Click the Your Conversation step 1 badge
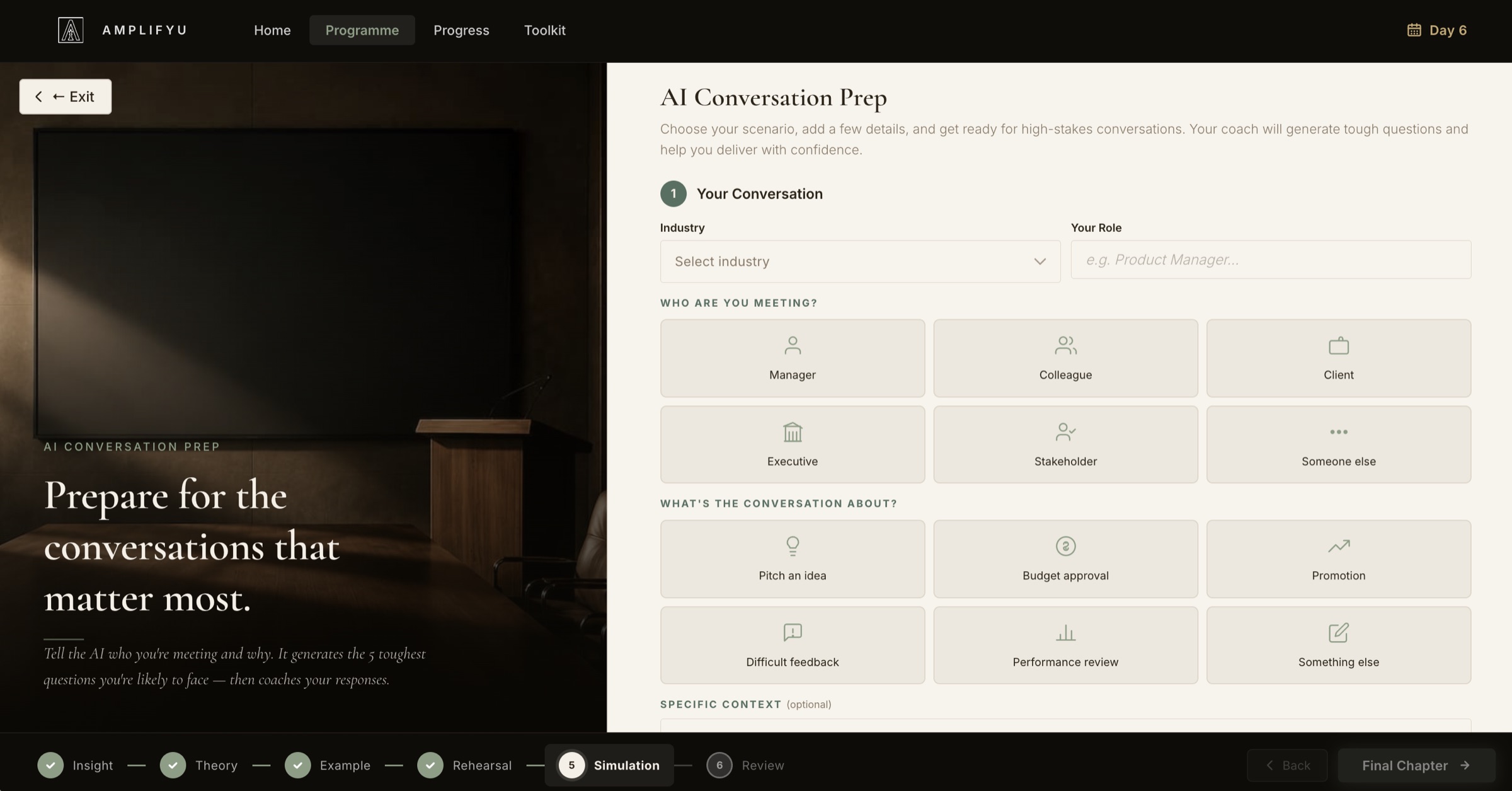1512x791 pixels. point(673,193)
